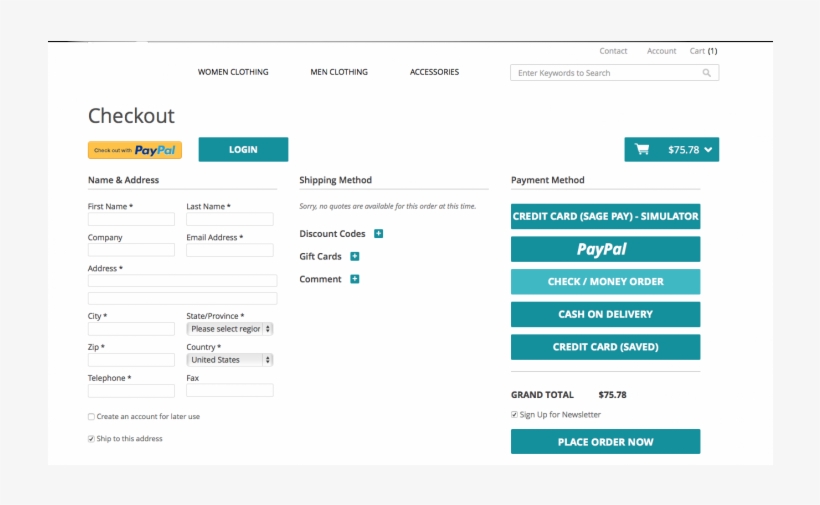820x505 pixels.
Task: Open the Country dropdown showing United States
Action: tap(230, 360)
